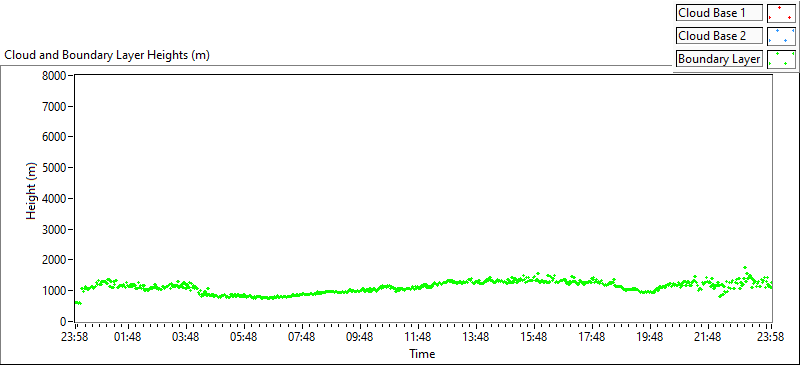Select the Cloud Base 1 legend label

coord(719,13)
